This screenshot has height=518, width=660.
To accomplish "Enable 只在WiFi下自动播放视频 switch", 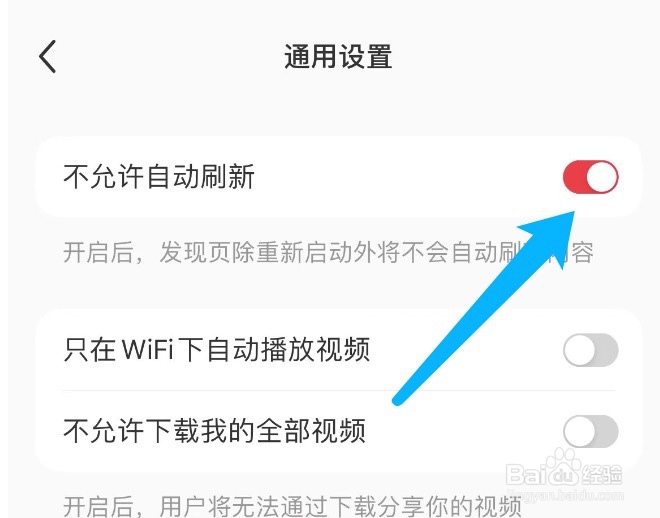I will pos(591,350).
